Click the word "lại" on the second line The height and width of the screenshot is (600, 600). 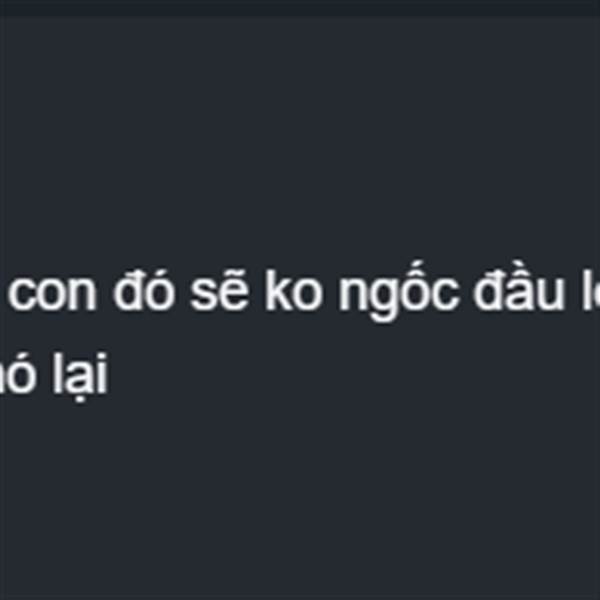tap(80, 374)
